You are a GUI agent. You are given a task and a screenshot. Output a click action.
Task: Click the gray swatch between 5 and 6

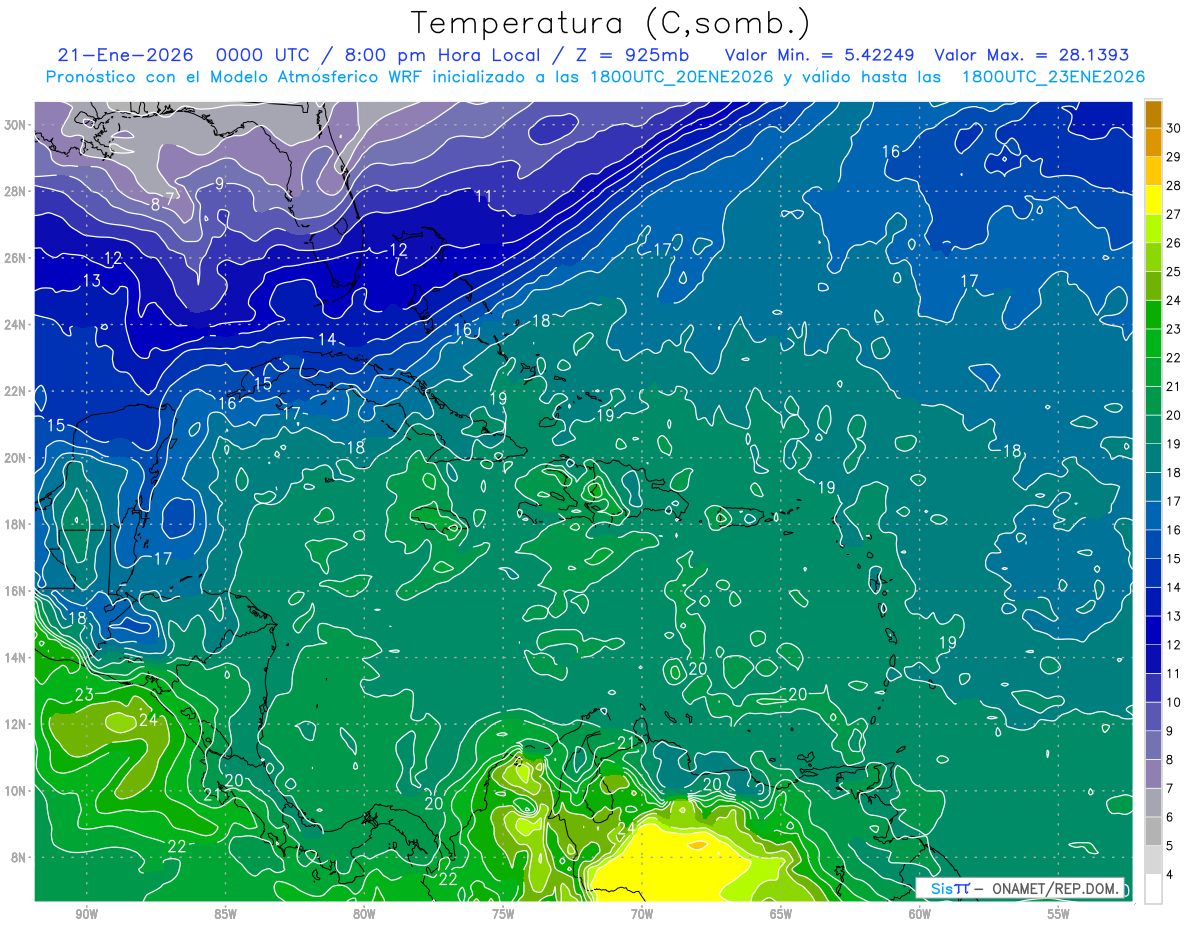tap(1153, 831)
